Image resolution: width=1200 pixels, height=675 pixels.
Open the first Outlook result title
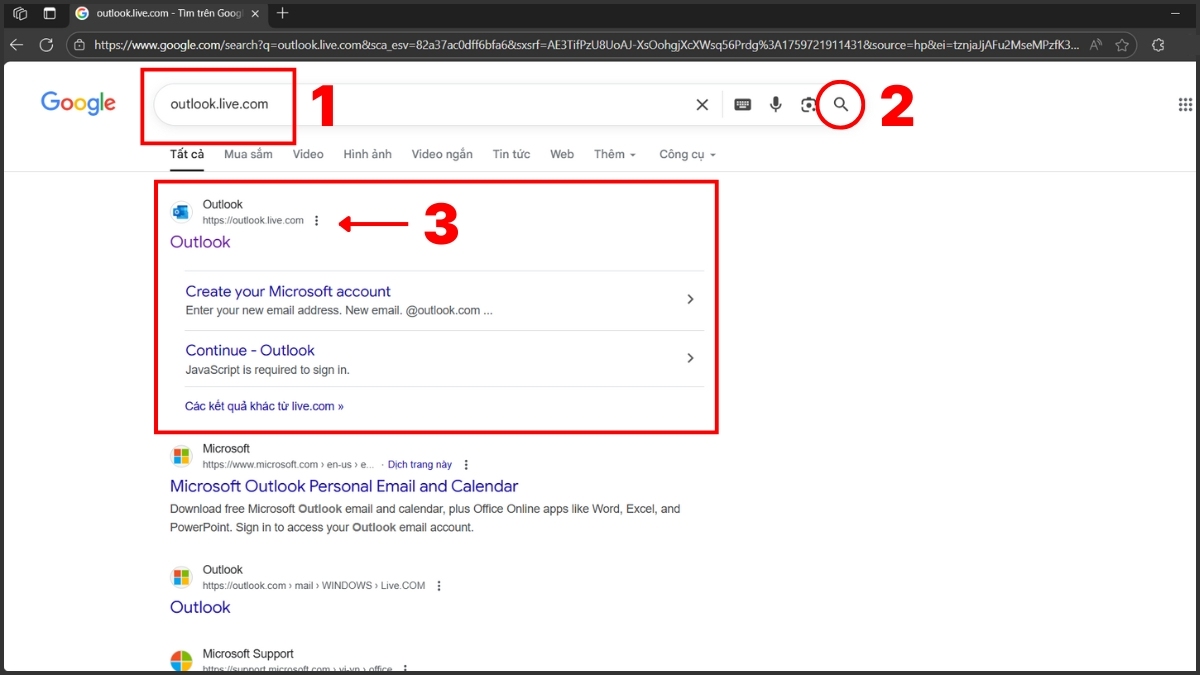coord(200,242)
